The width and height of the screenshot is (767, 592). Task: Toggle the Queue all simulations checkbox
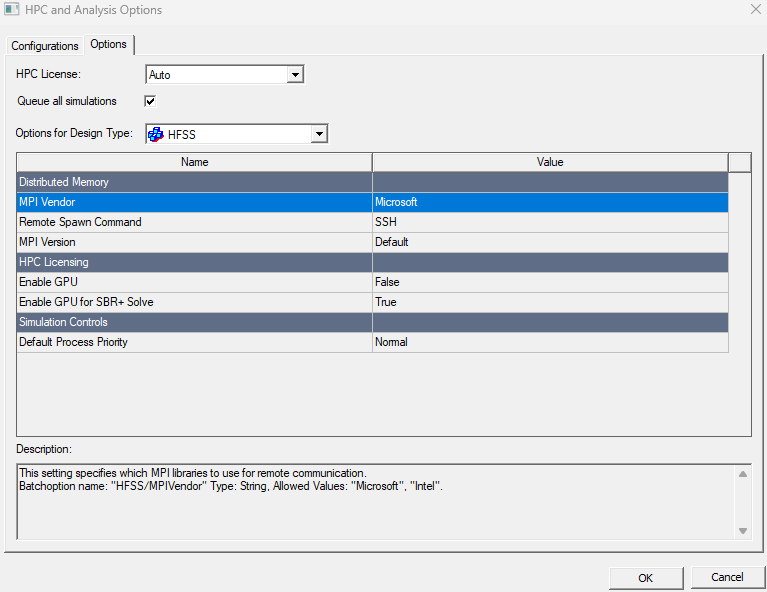click(x=150, y=101)
